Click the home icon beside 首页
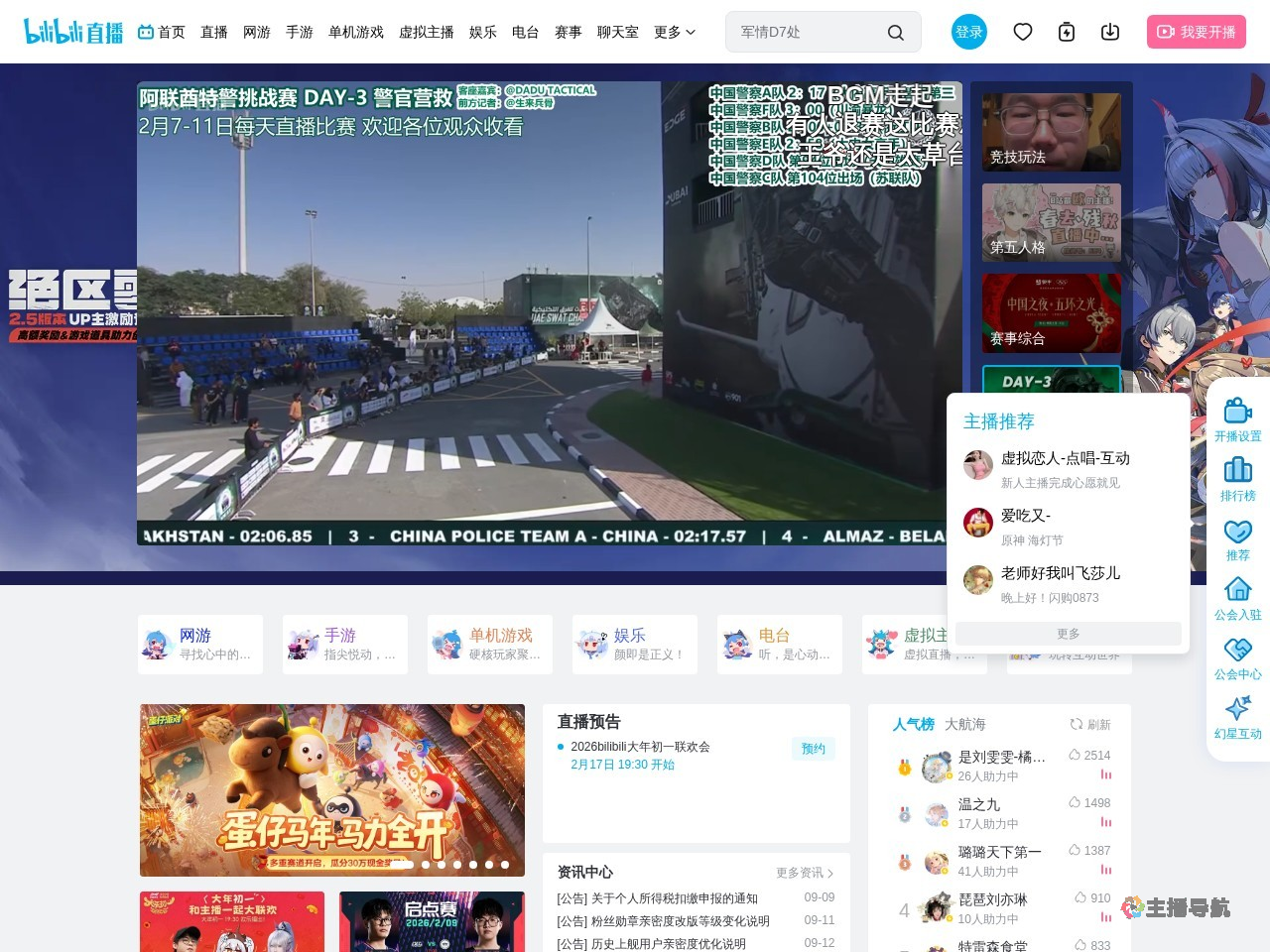1270x952 pixels. (x=145, y=32)
